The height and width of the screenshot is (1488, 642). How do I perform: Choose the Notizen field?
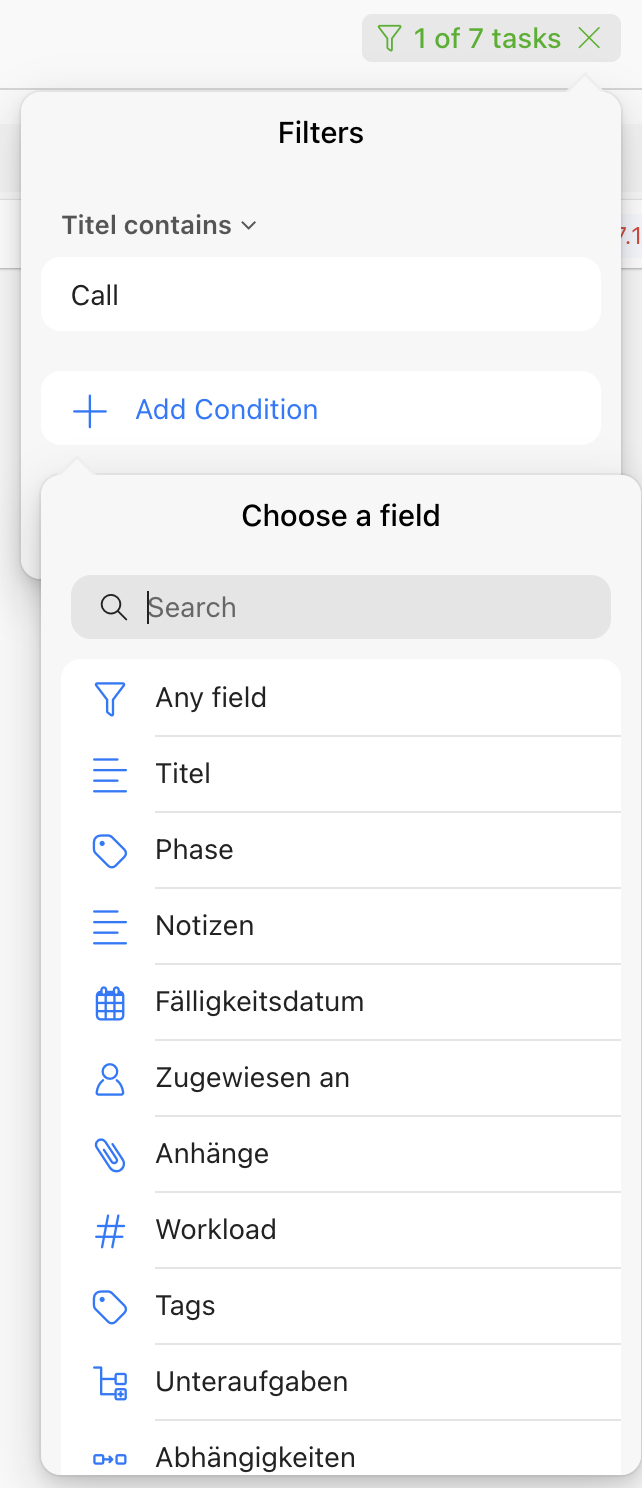coord(204,926)
